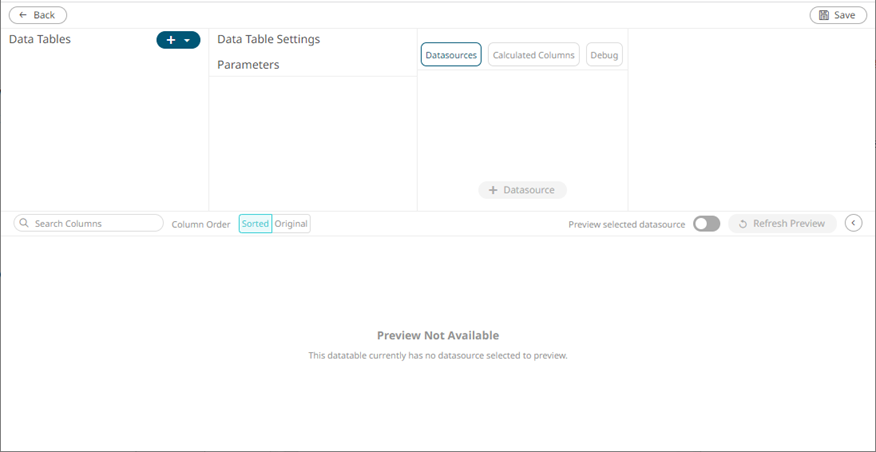Expand the Data Table Settings section

(268, 39)
